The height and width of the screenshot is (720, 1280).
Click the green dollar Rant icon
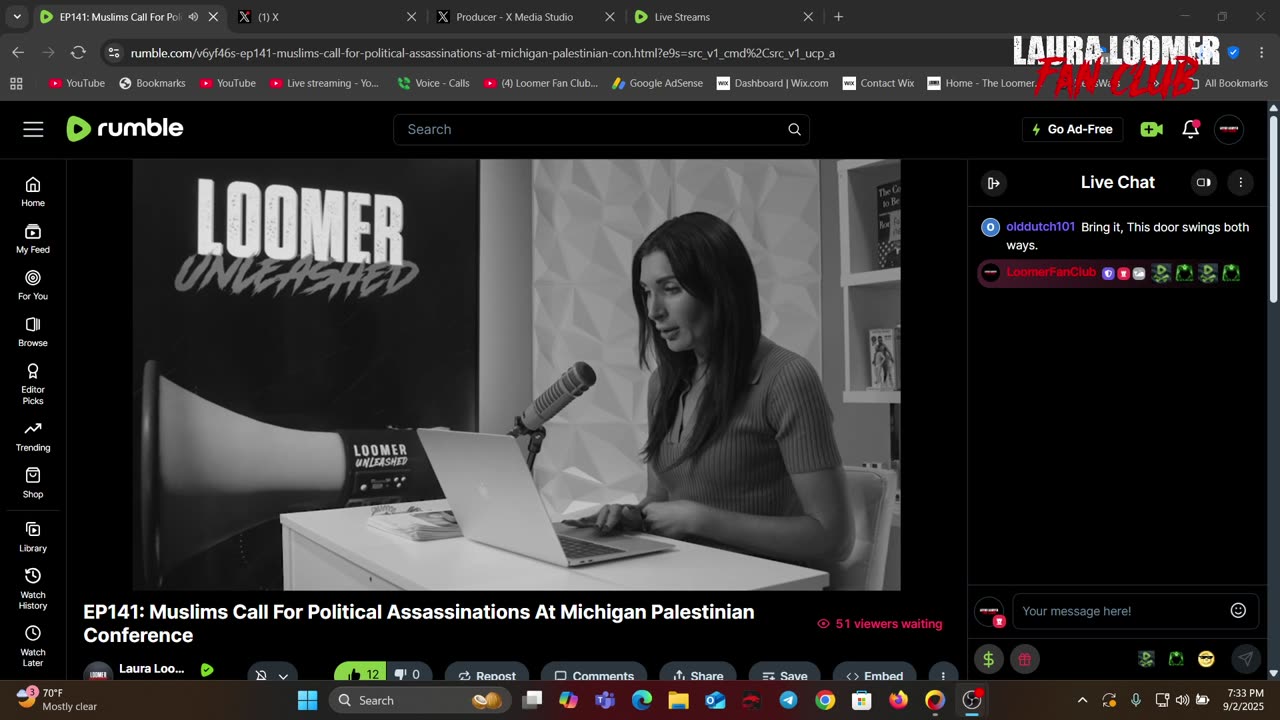[988, 658]
